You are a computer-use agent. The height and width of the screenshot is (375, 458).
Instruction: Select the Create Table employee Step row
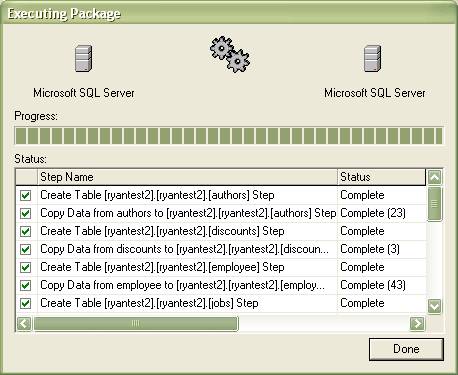point(221,267)
